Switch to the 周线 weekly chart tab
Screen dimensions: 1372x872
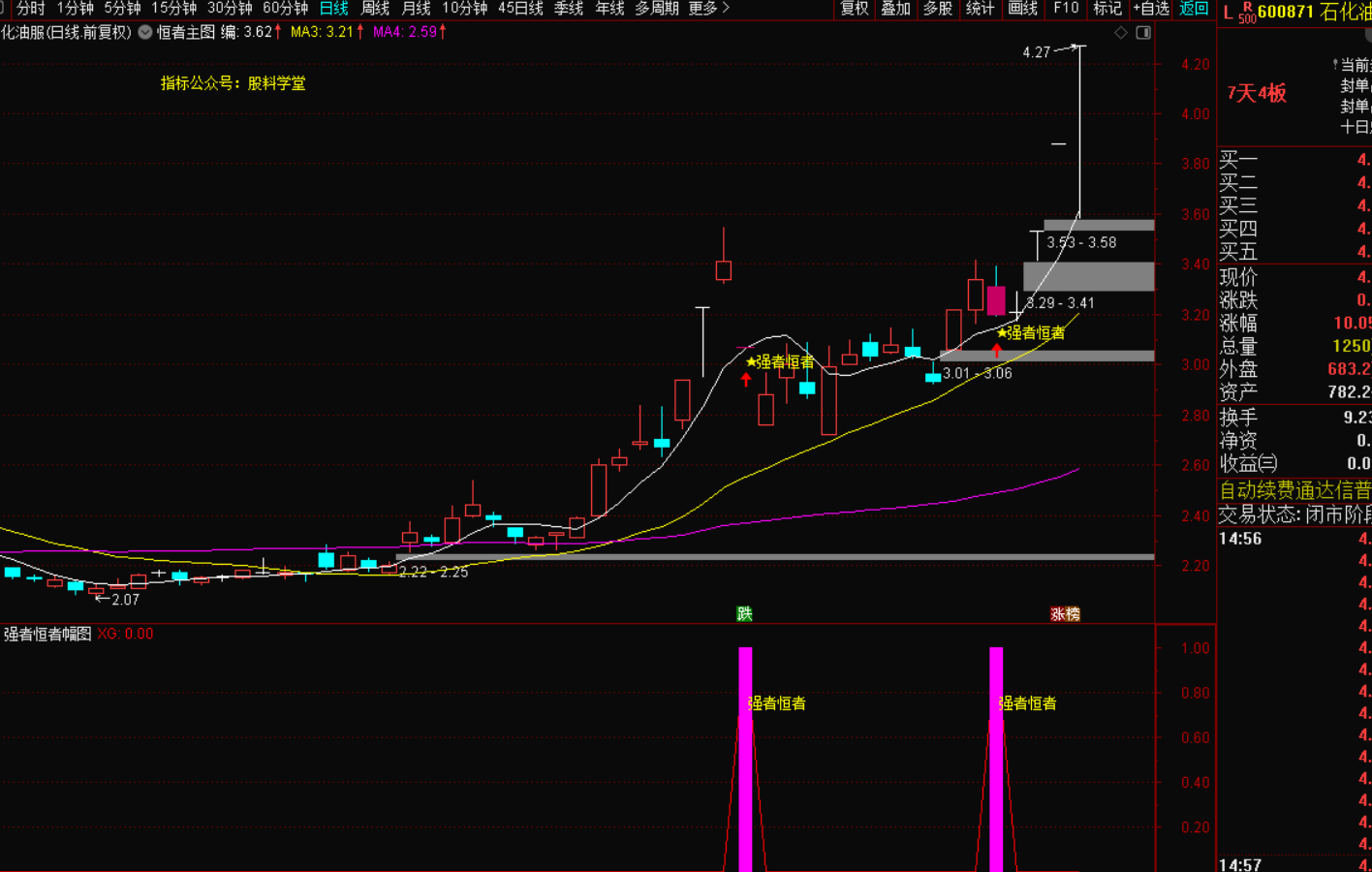(375, 9)
